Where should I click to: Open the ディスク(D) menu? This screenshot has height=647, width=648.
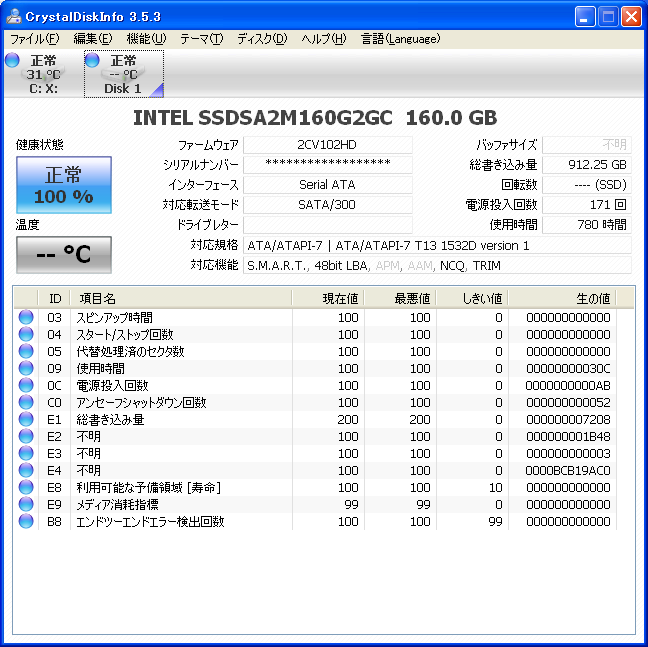pos(262,39)
